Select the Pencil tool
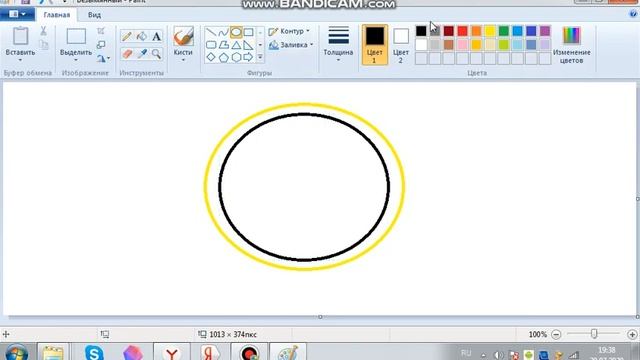Viewport: 640px width, 360px height. (x=127, y=36)
